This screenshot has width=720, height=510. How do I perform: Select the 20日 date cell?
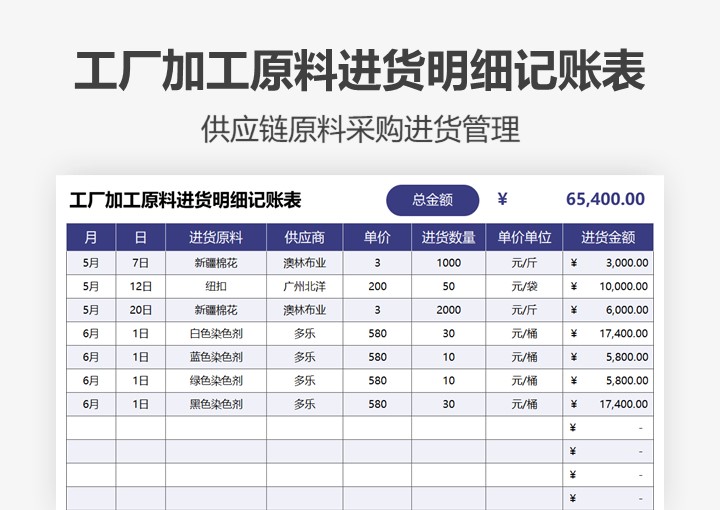coord(141,310)
